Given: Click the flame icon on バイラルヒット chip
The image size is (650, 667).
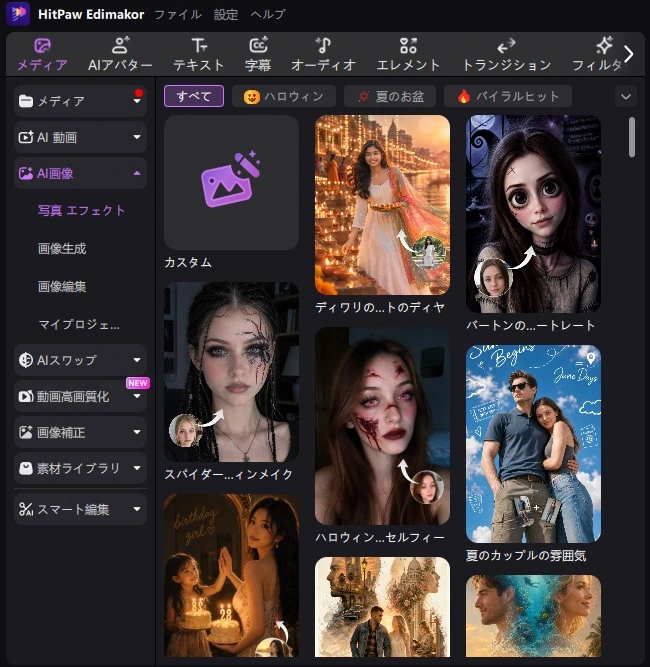Looking at the screenshot, I should point(464,97).
